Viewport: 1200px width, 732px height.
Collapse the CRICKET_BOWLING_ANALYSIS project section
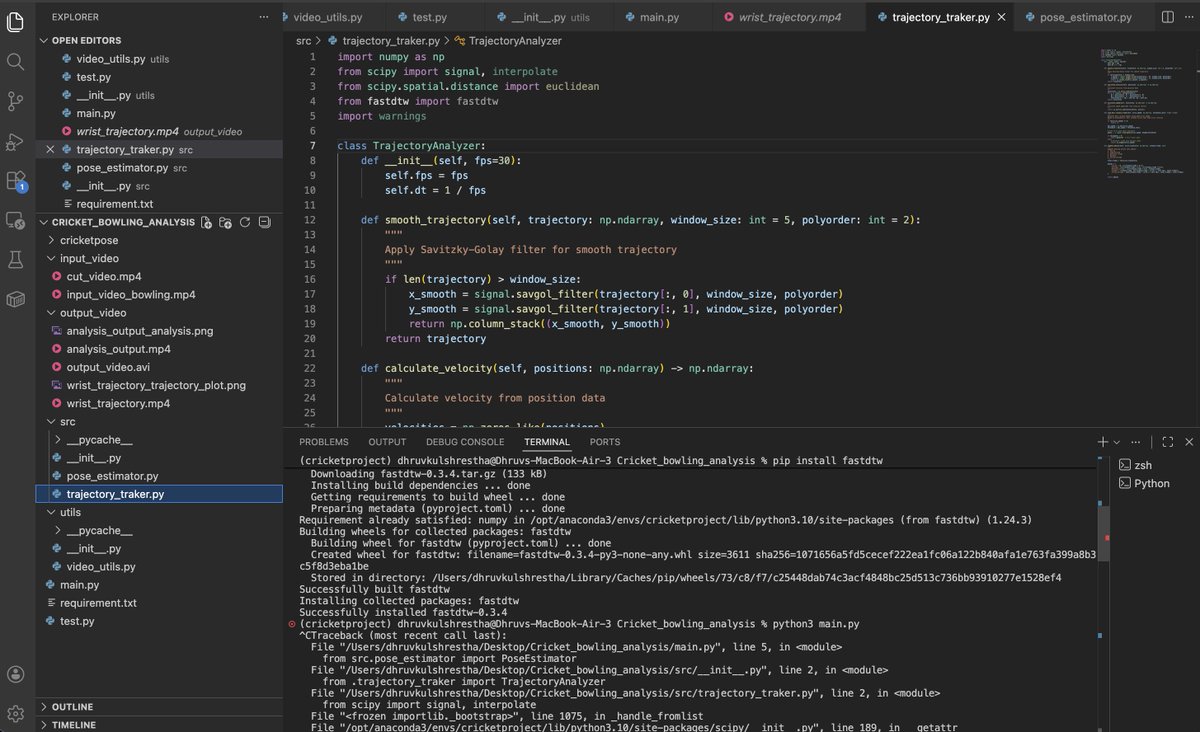click(x=117, y=222)
